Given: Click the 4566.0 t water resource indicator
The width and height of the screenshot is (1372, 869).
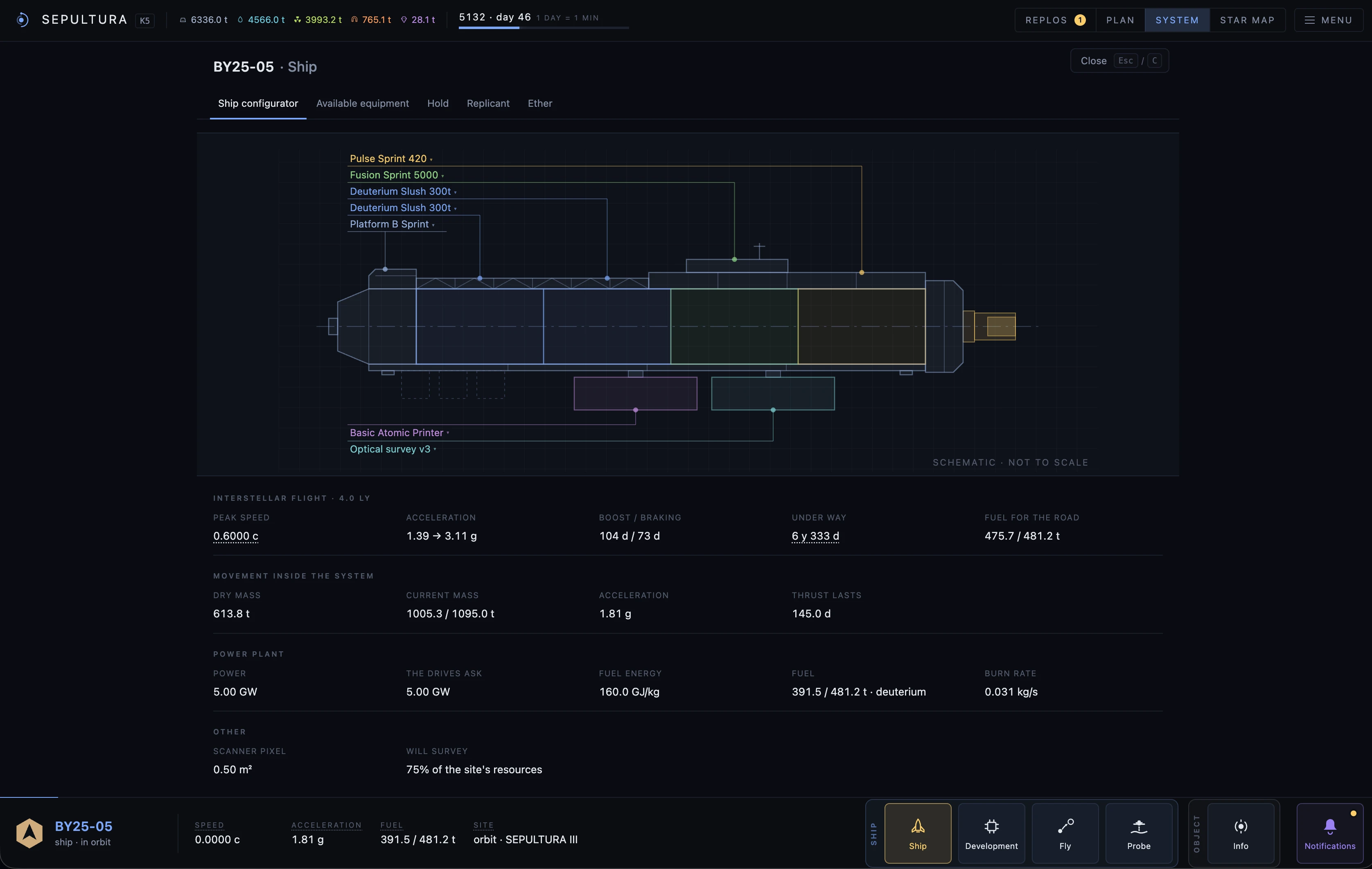Looking at the screenshot, I should (261, 20).
